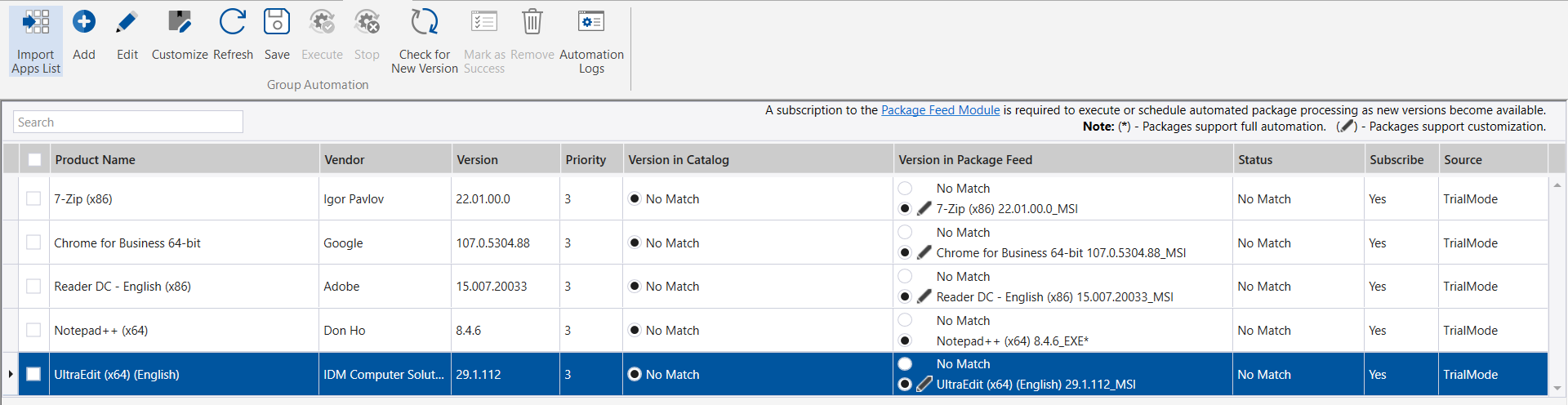The image size is (1568, 405).
Task: Click the Customize icon
Action: 180,23
